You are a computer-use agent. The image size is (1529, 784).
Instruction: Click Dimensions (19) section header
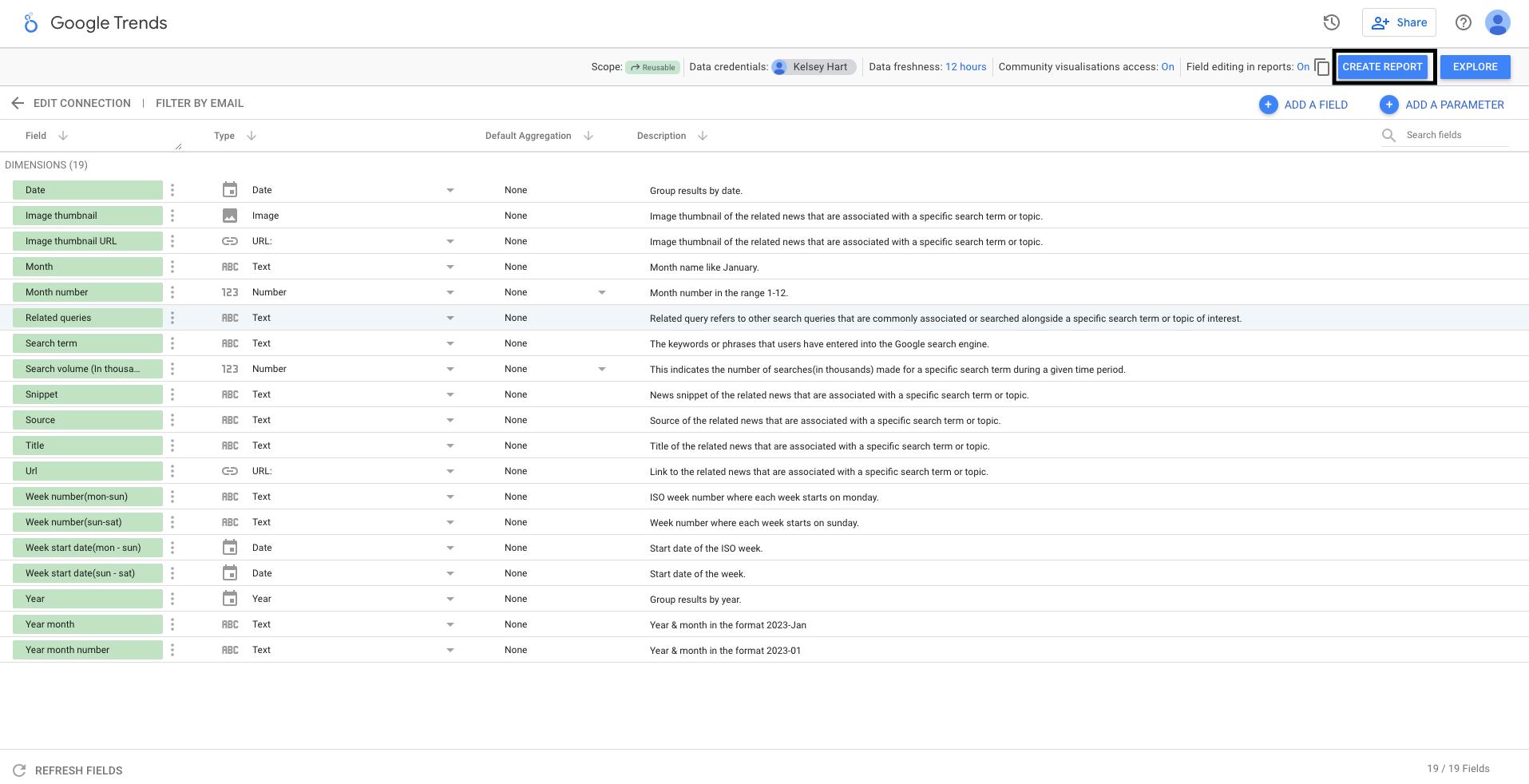point(46,165)
